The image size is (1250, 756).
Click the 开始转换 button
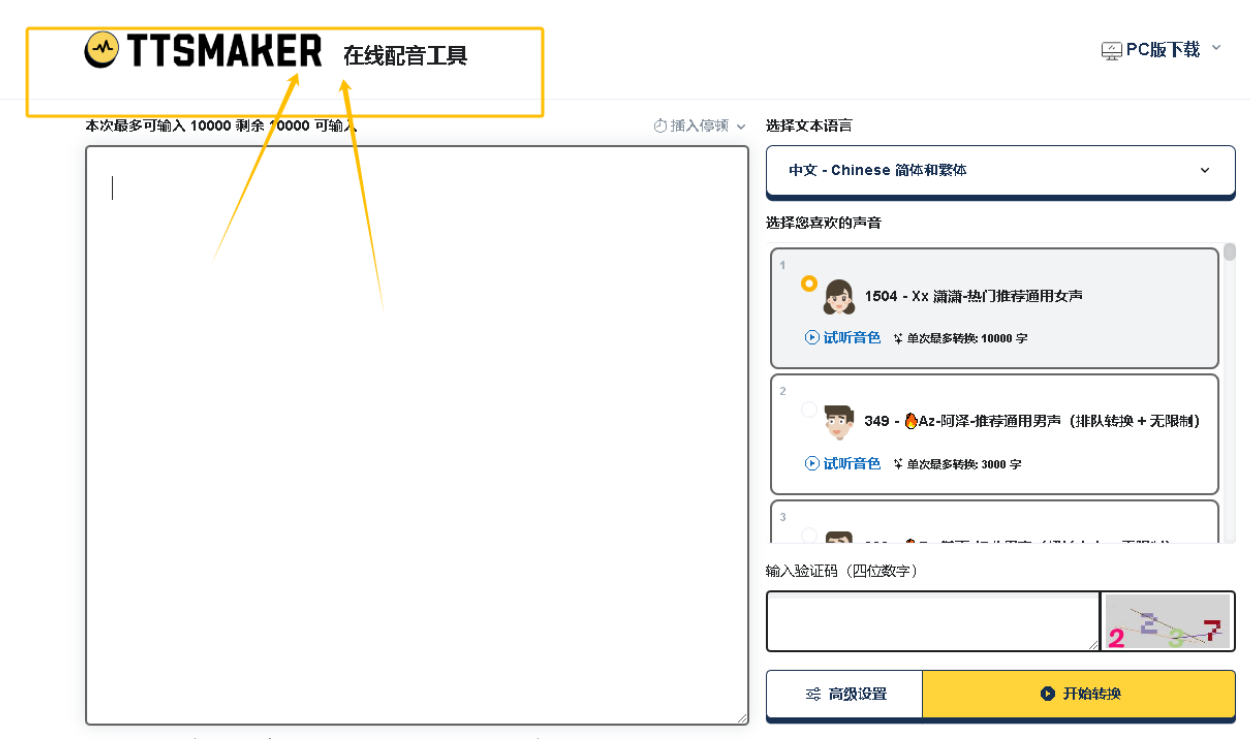1079,694
